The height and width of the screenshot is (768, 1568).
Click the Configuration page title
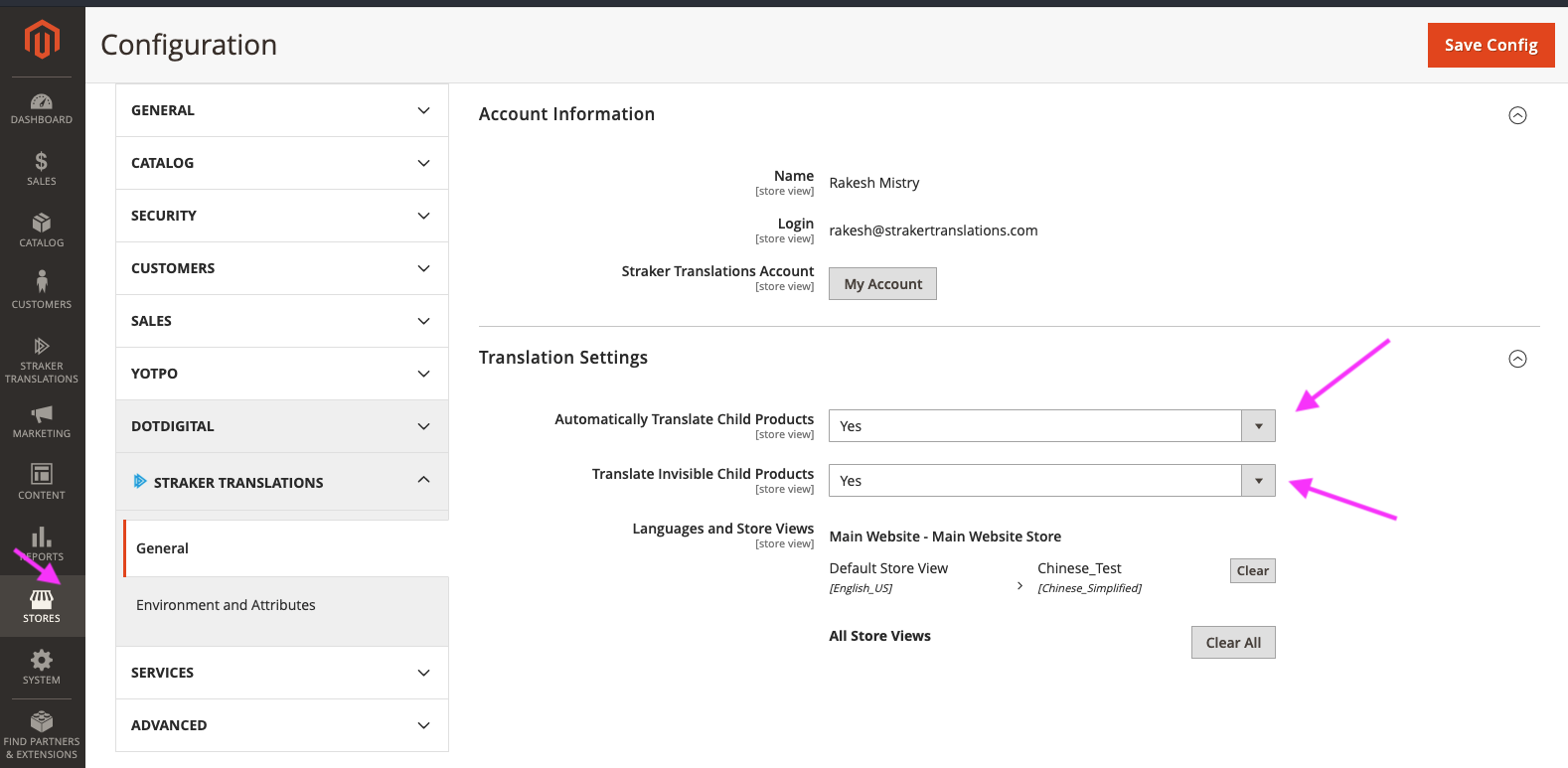[x=189, y=45]
